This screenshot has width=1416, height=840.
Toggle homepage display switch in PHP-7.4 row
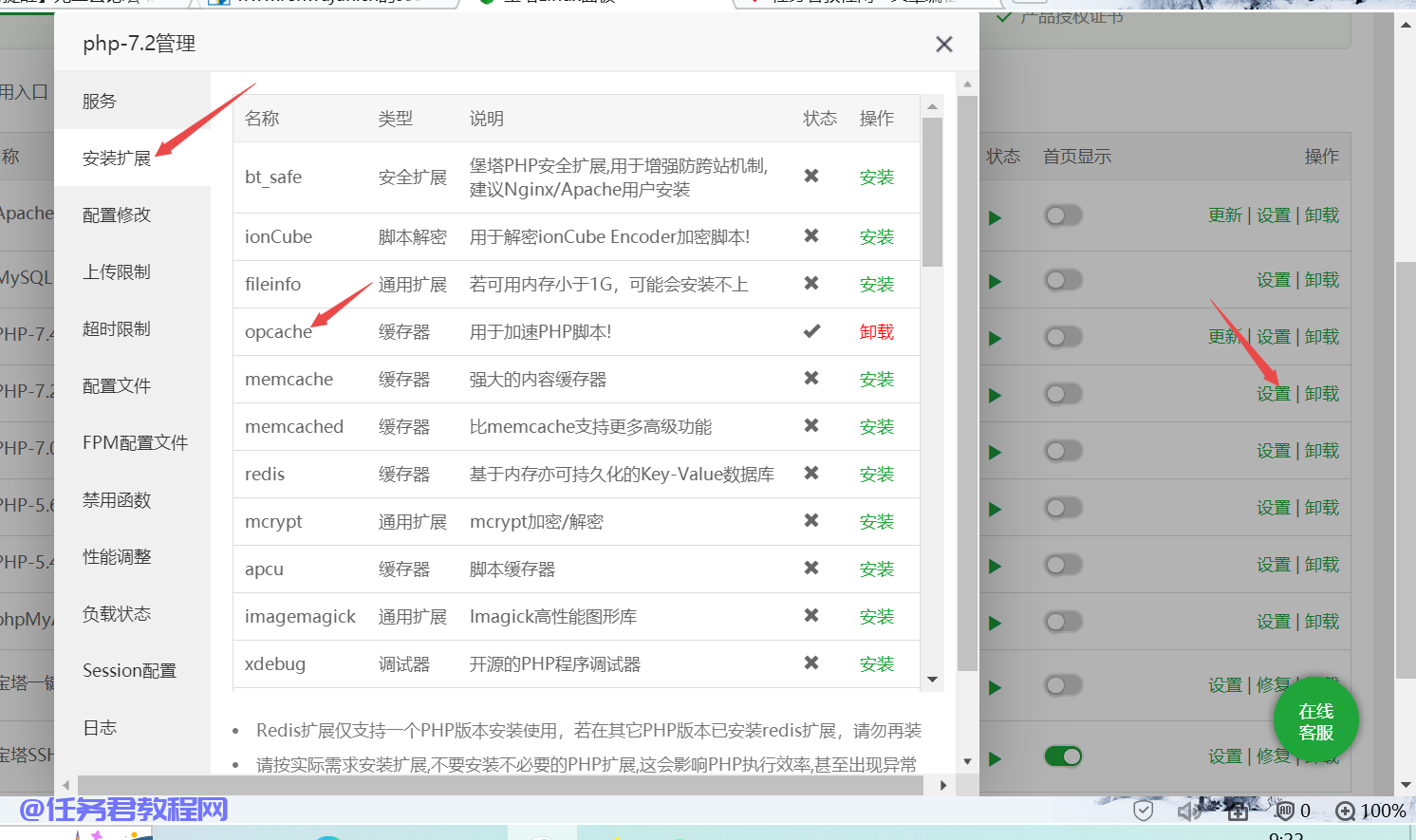pos(1063,337)
